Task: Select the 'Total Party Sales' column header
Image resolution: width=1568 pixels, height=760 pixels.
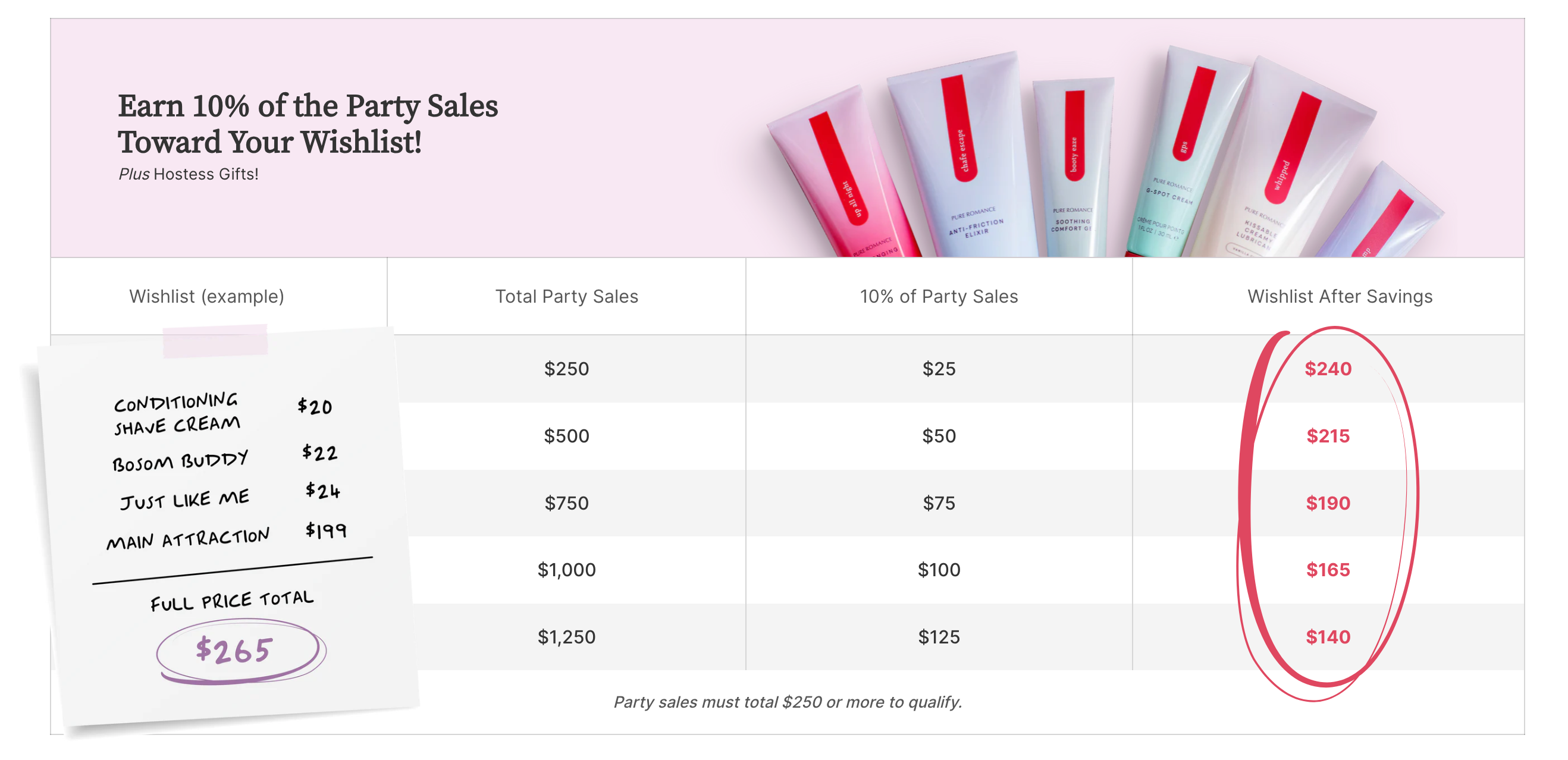Action: click(566, 296)
